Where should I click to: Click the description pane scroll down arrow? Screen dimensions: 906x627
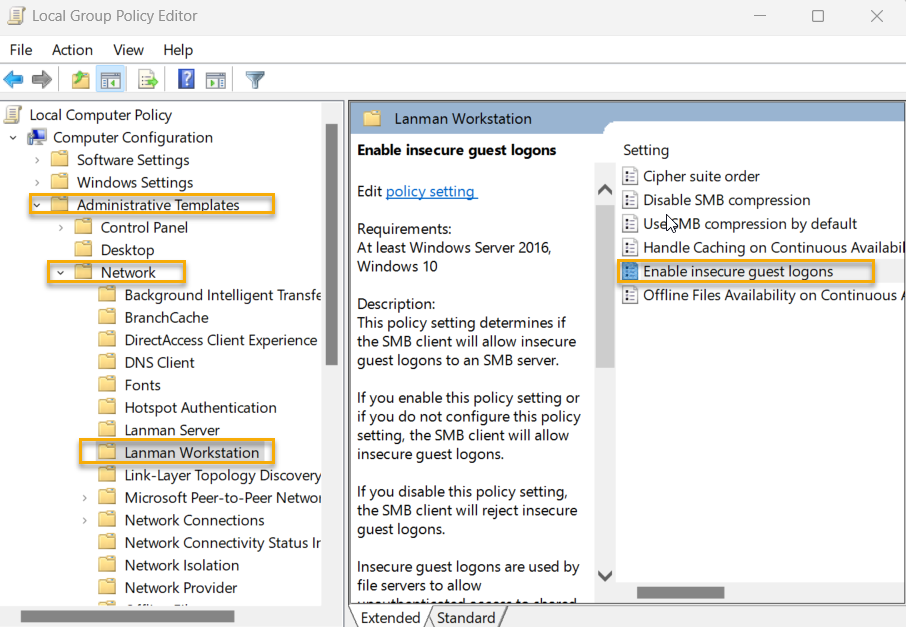click(x=604, y=575)
